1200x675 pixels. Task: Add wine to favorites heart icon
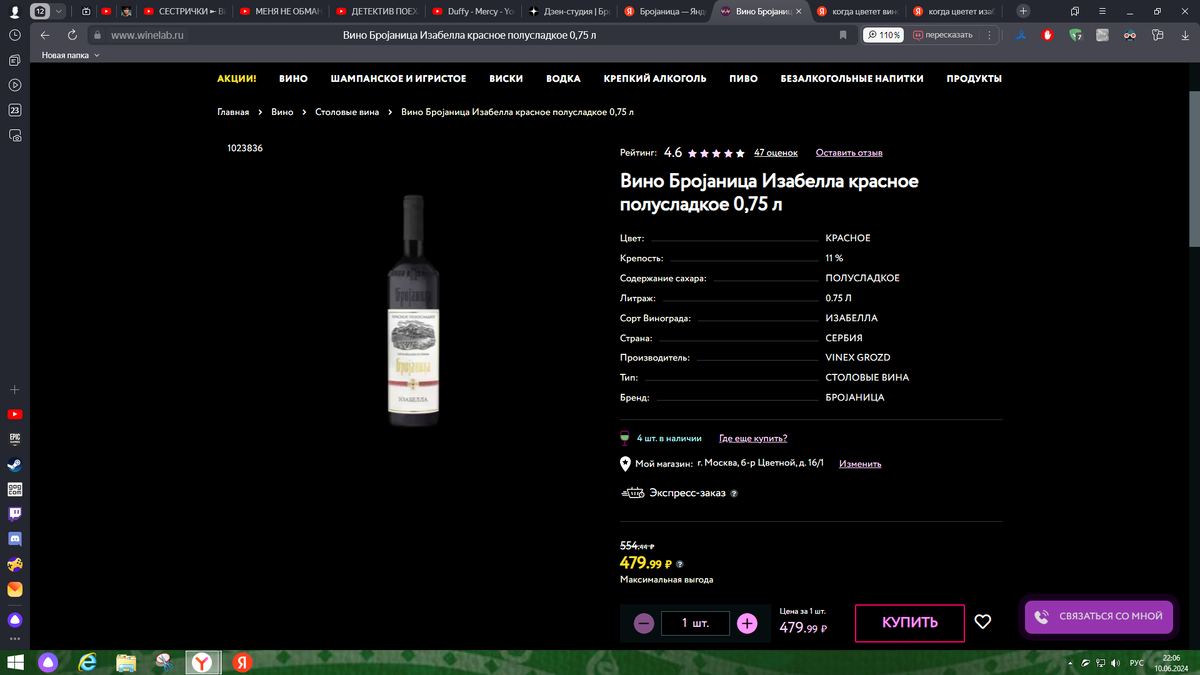(983, 622)
